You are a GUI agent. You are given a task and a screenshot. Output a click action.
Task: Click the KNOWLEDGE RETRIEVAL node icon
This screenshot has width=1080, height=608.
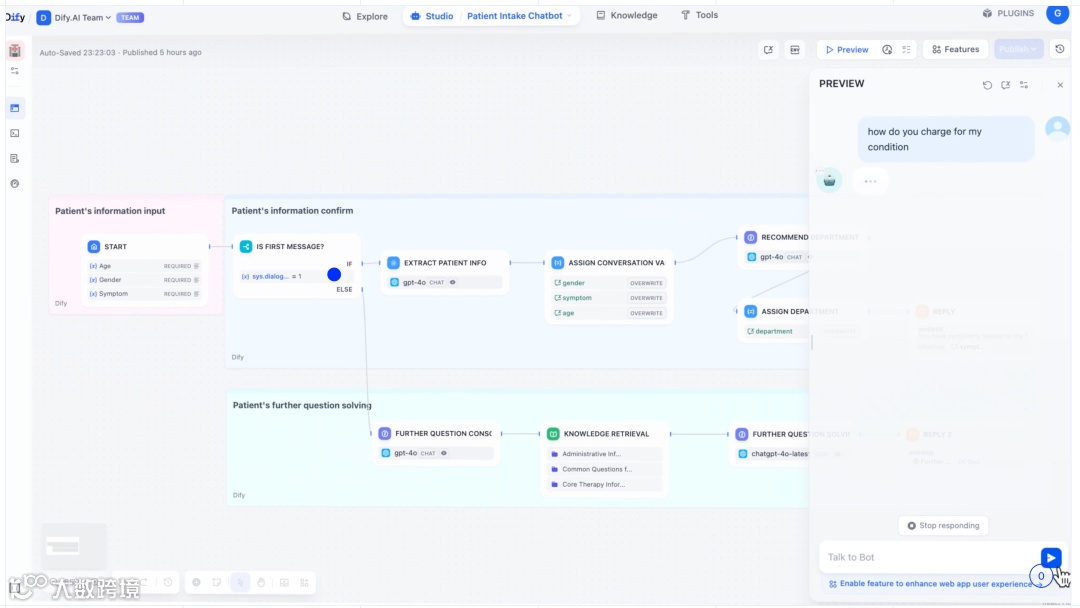tap(553, 434)
